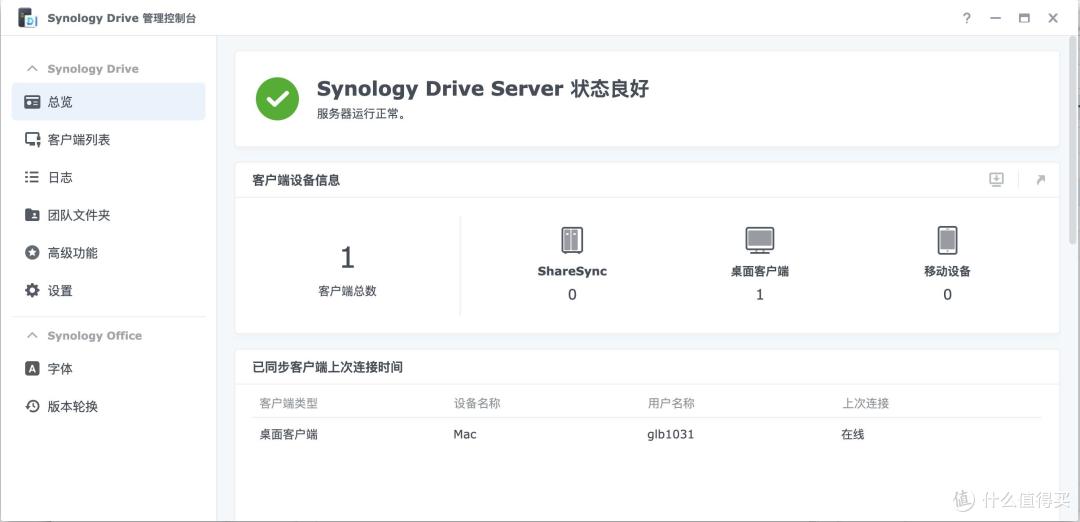Click the client download icon in 客户端设备信息 header
Viewport: 1080px width, 522px height.
coord(996,180)
